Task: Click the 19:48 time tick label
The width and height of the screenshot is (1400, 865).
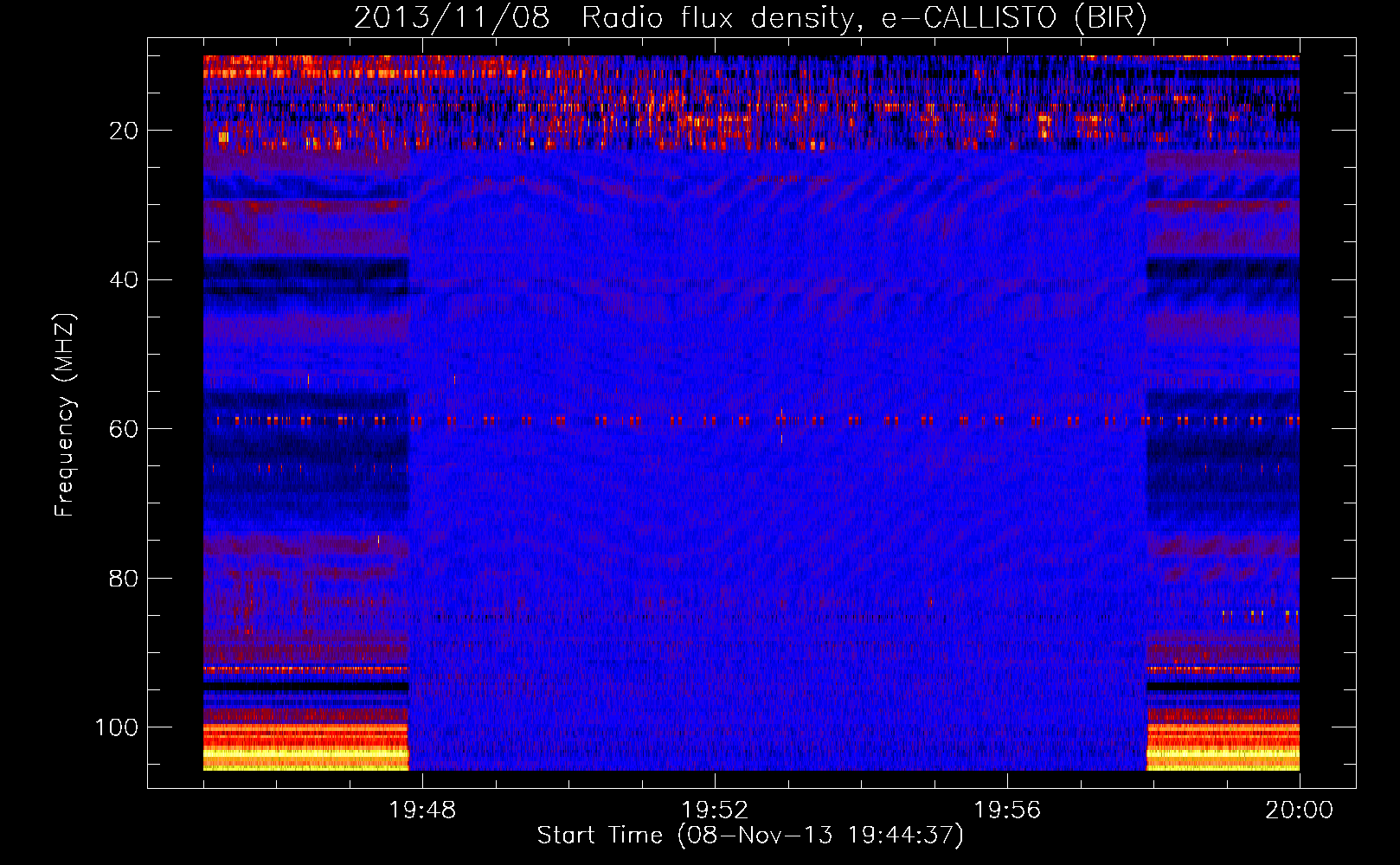Action: point(422,811)
